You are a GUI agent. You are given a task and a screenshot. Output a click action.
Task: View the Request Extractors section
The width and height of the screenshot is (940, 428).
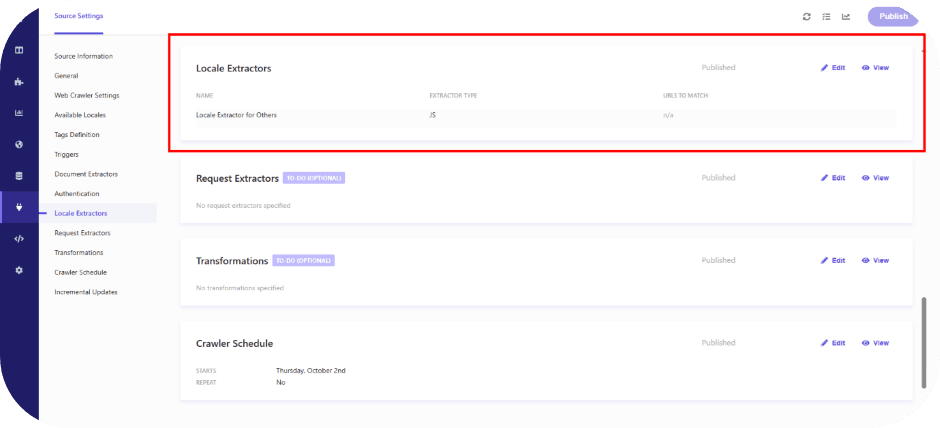point(874,178)
